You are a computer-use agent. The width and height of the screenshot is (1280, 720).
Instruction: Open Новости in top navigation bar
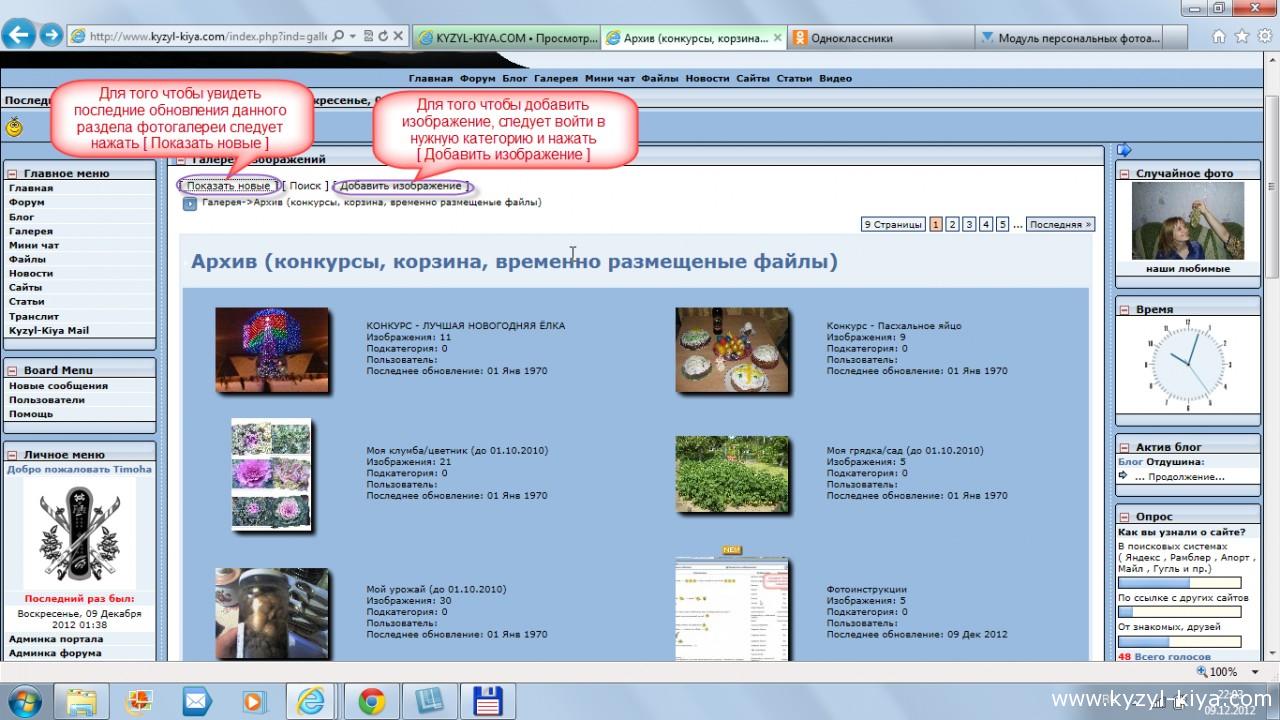[707, 78]
